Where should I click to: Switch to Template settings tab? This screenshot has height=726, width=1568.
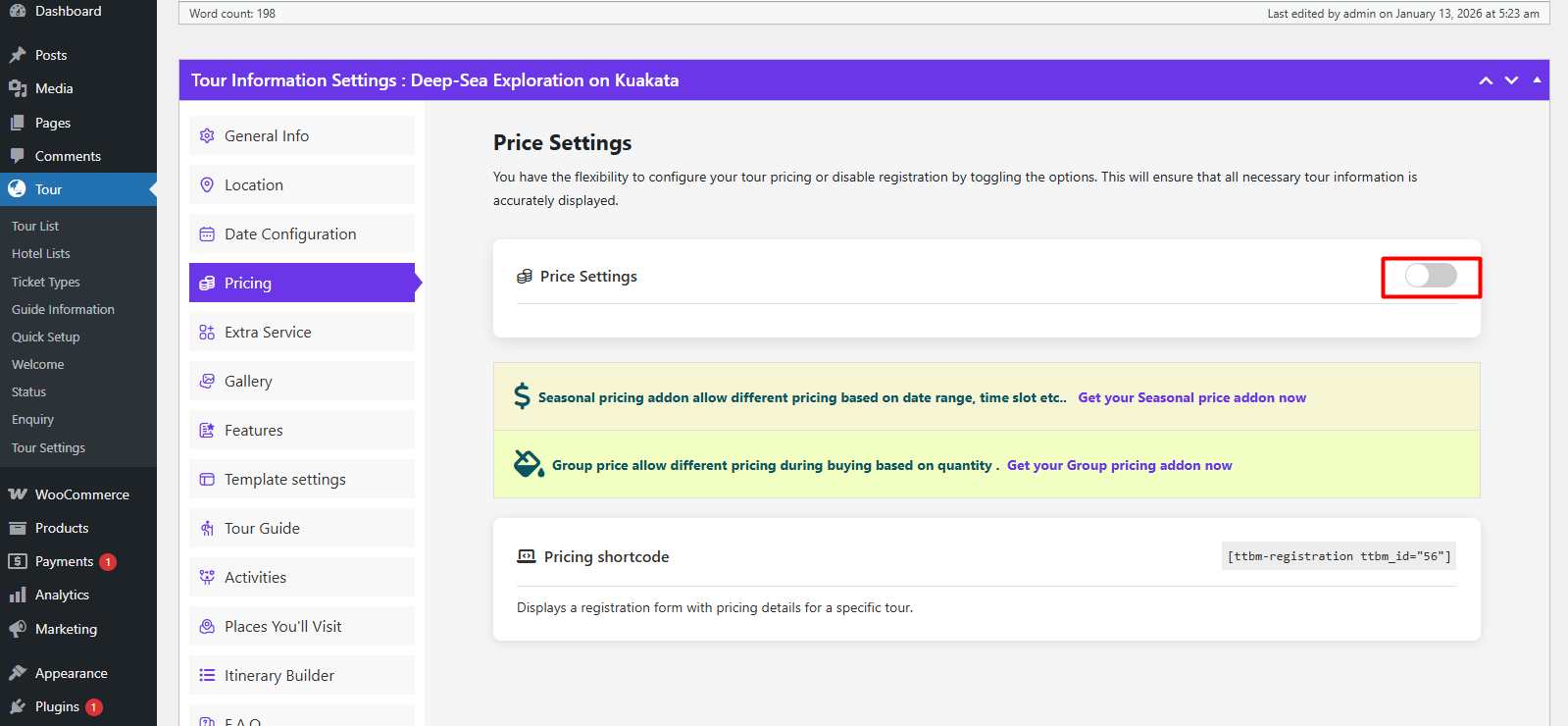pyautogui.click(x=284, y=480)
